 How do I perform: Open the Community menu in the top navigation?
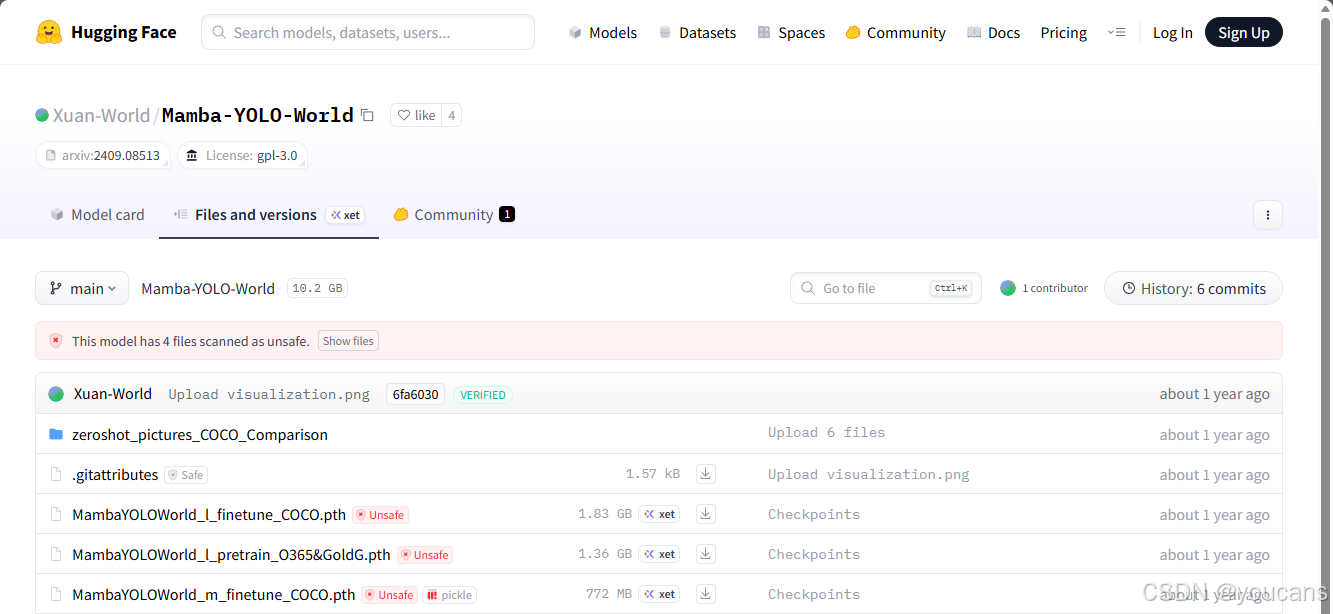point(895,33)
